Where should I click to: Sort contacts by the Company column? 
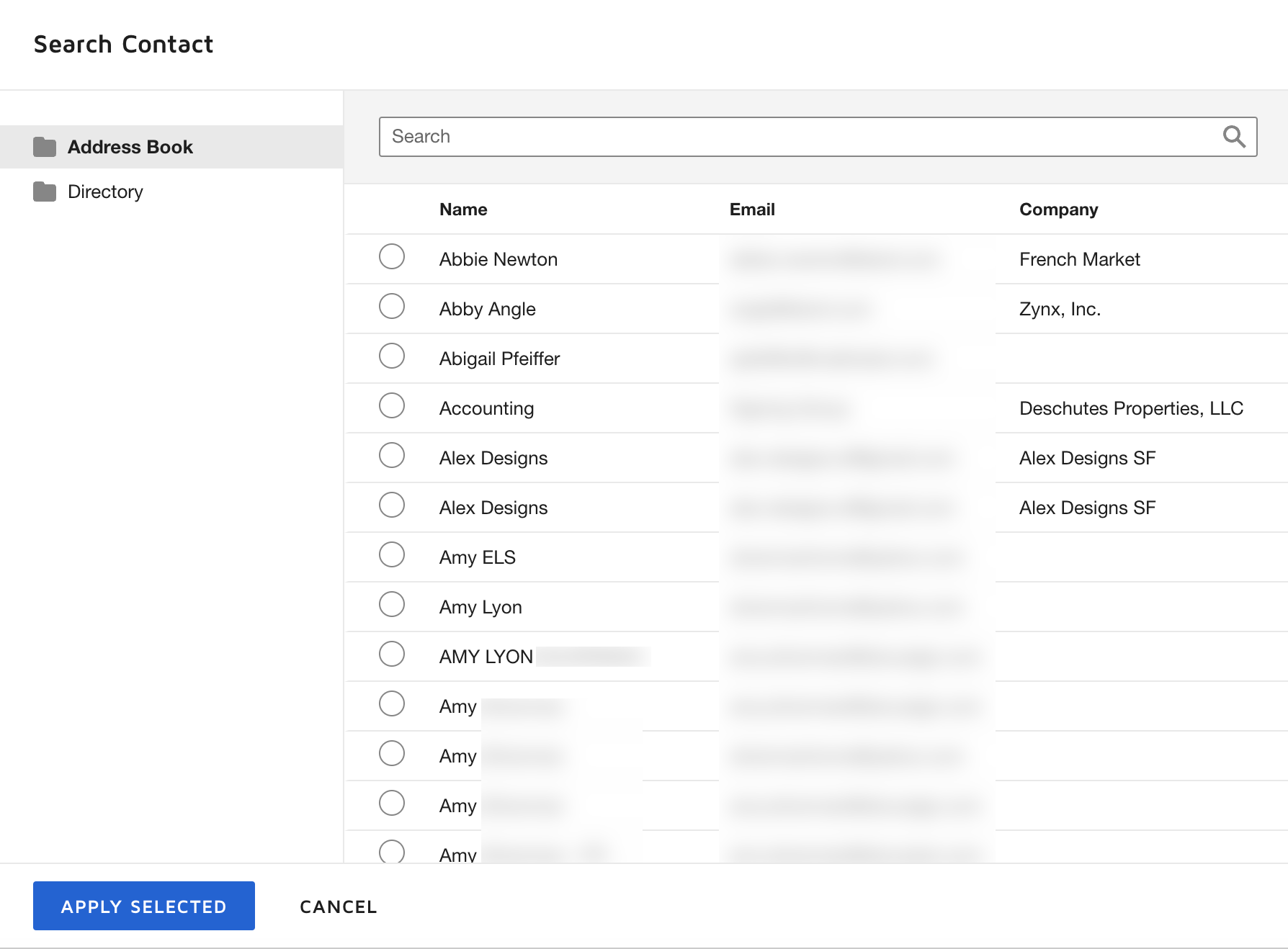[x=1058, y=209]
